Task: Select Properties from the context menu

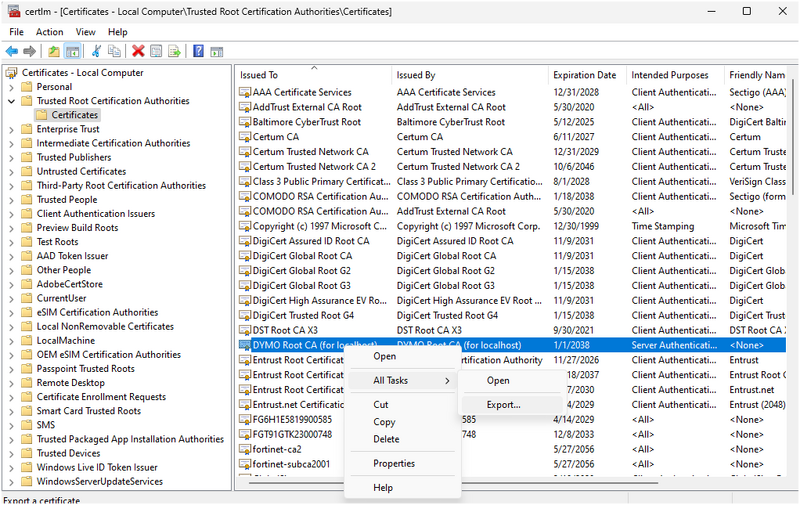Action: pyautogui.click(x=394, y=463)
